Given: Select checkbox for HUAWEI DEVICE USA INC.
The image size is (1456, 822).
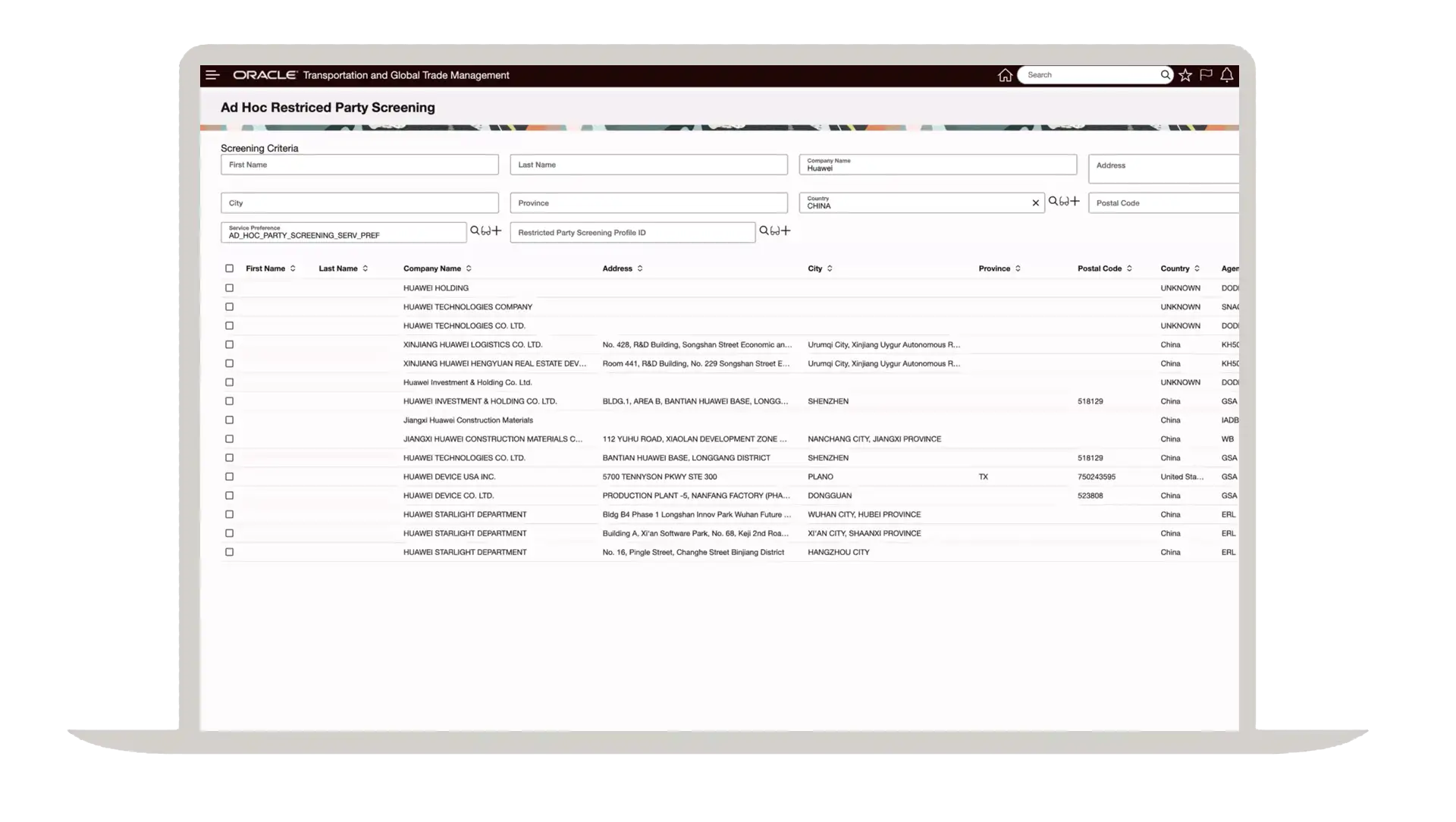Looking at the screenshot, I should click(x=229, y=477).
